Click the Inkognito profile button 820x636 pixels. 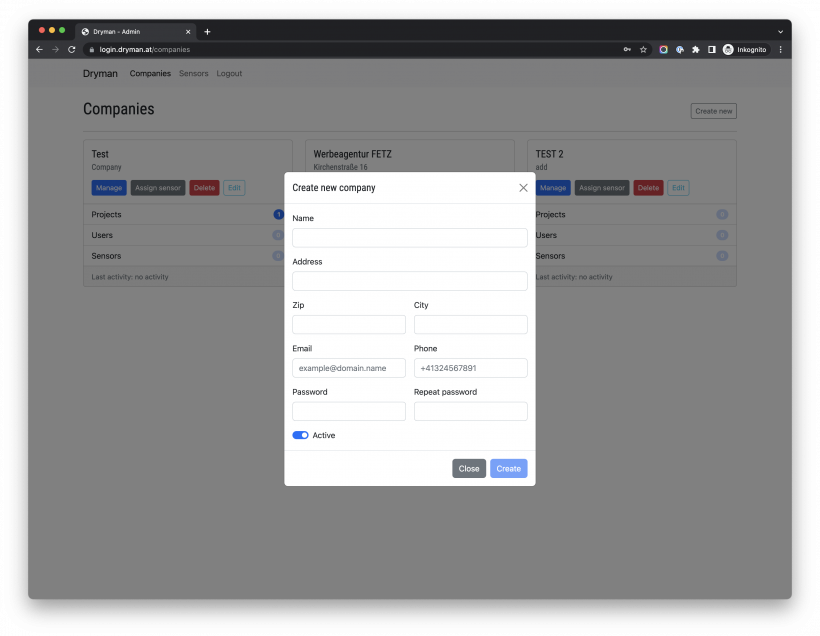click(745, 49)
